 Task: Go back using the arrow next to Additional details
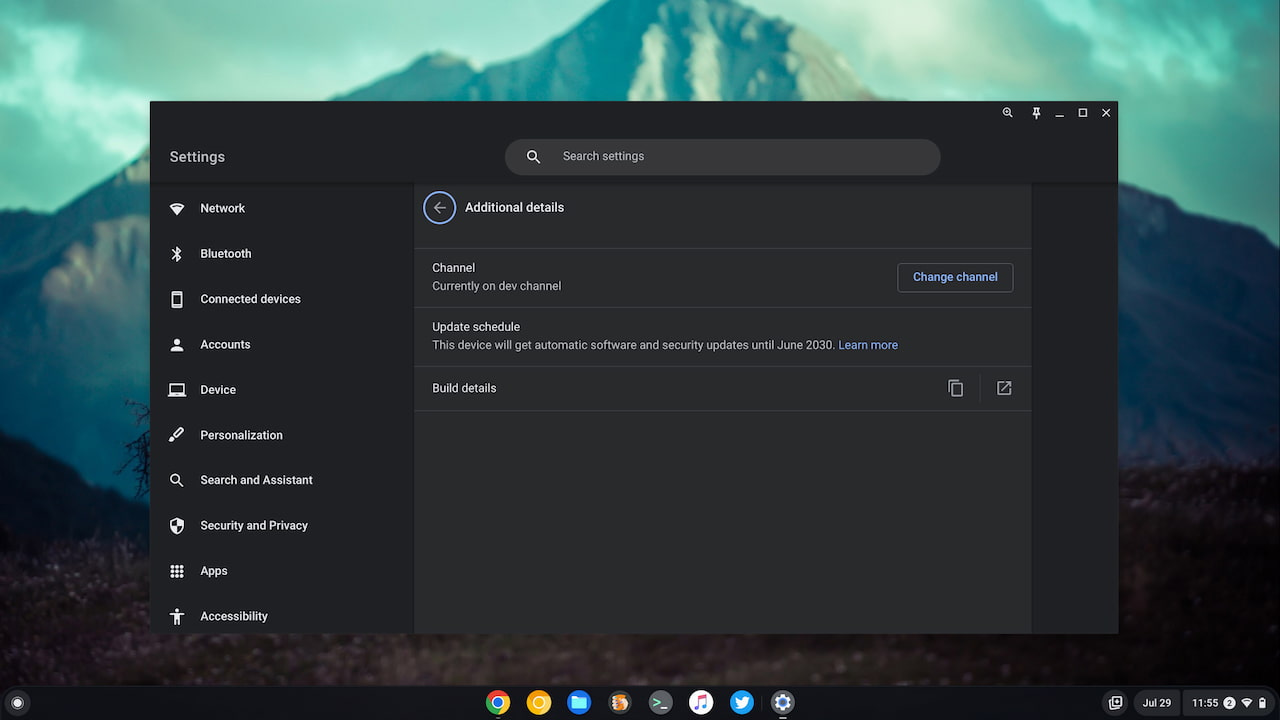[x=439, y=207]
